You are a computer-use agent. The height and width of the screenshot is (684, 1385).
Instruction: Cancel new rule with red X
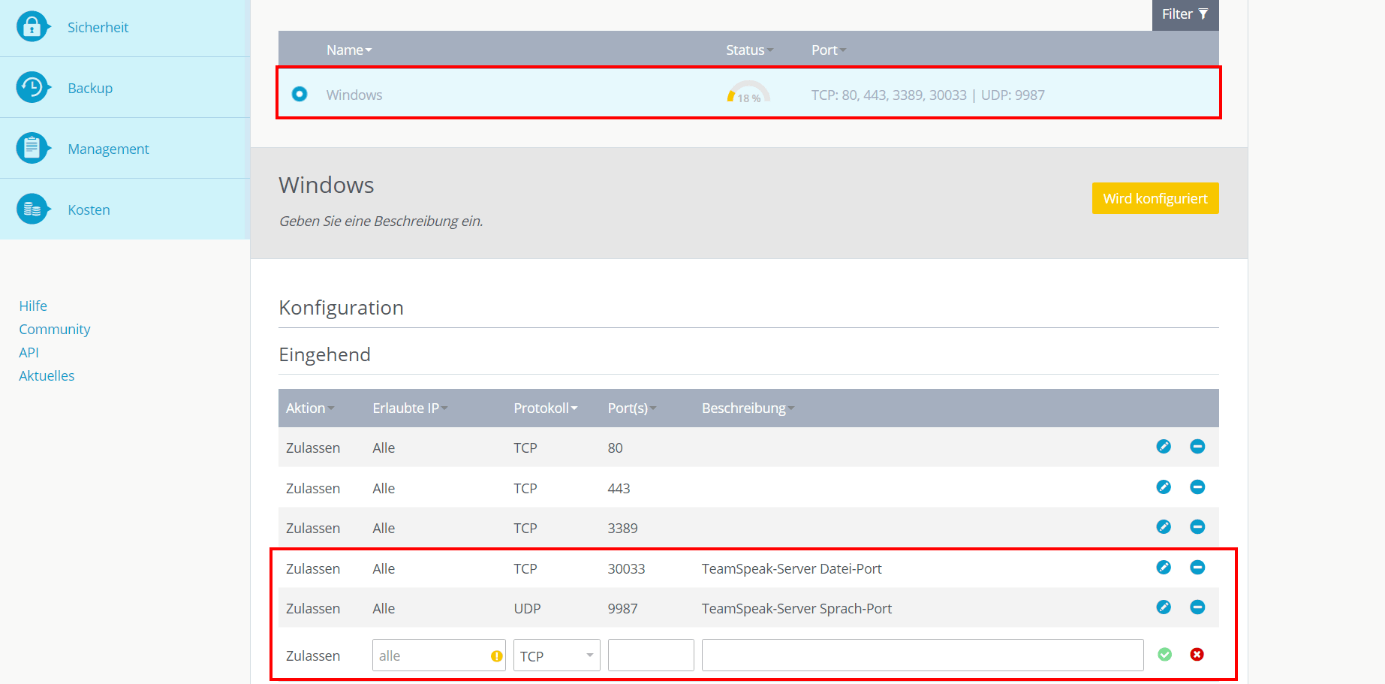pos(1197,654)
